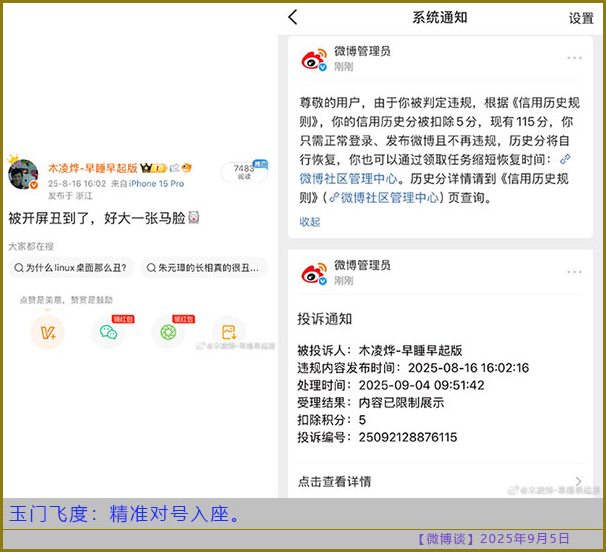
Task: Tap the orange V+ reward icon
Action: click(47, 332)
